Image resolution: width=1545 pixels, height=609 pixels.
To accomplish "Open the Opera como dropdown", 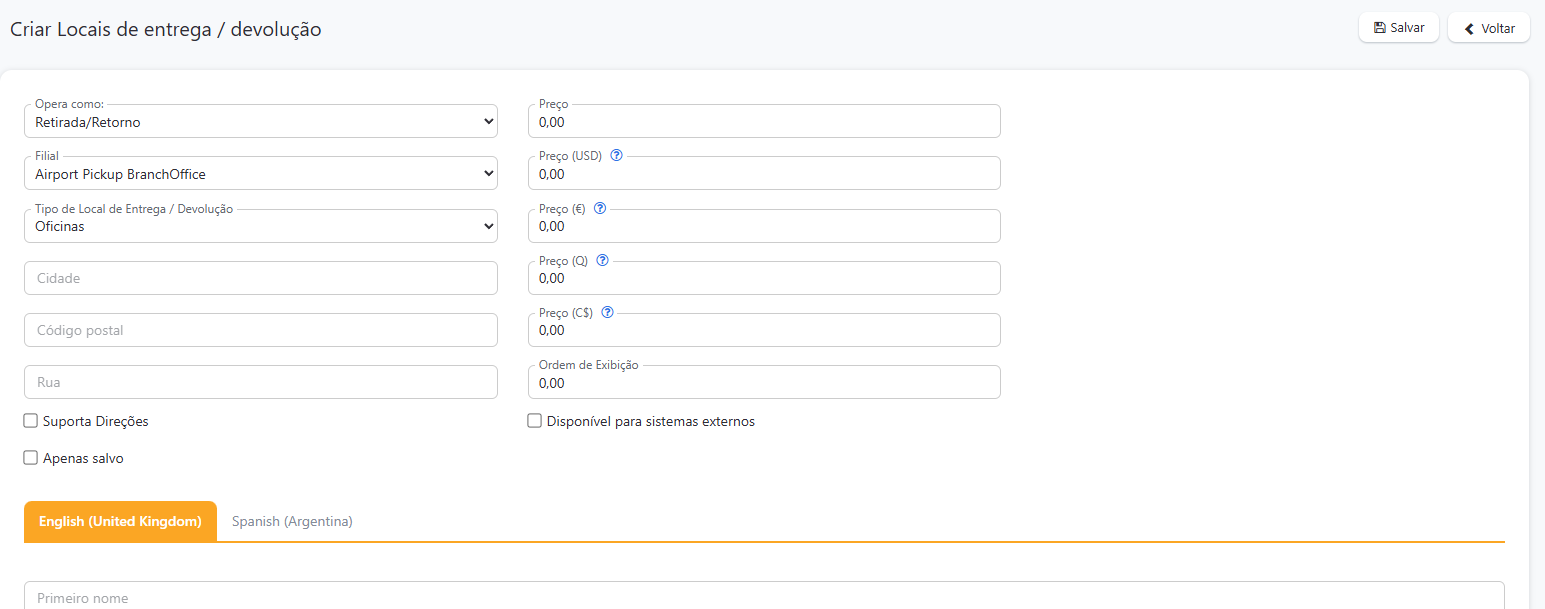I will 260,122.
